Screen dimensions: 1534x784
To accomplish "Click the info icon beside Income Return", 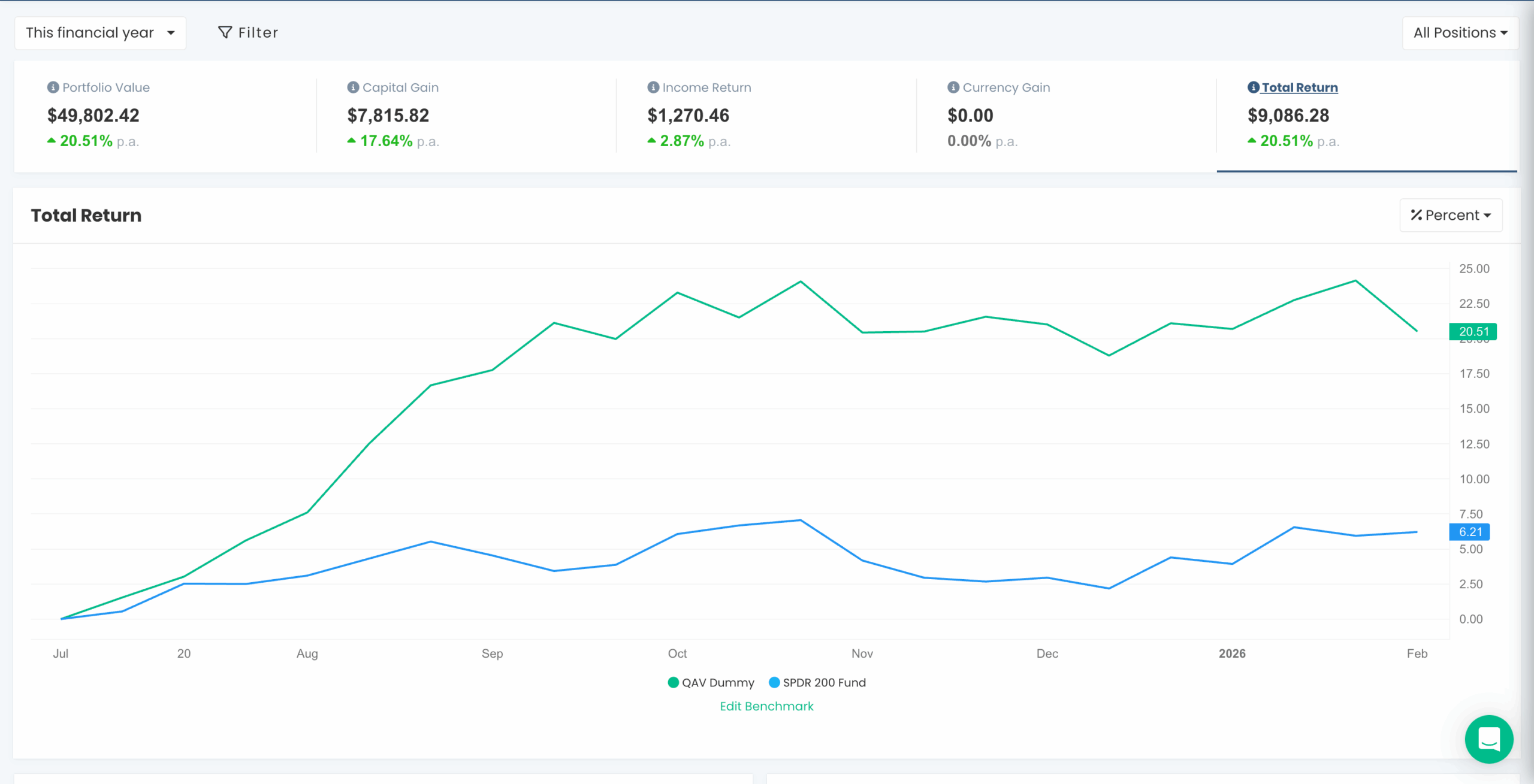I will 652,87.
